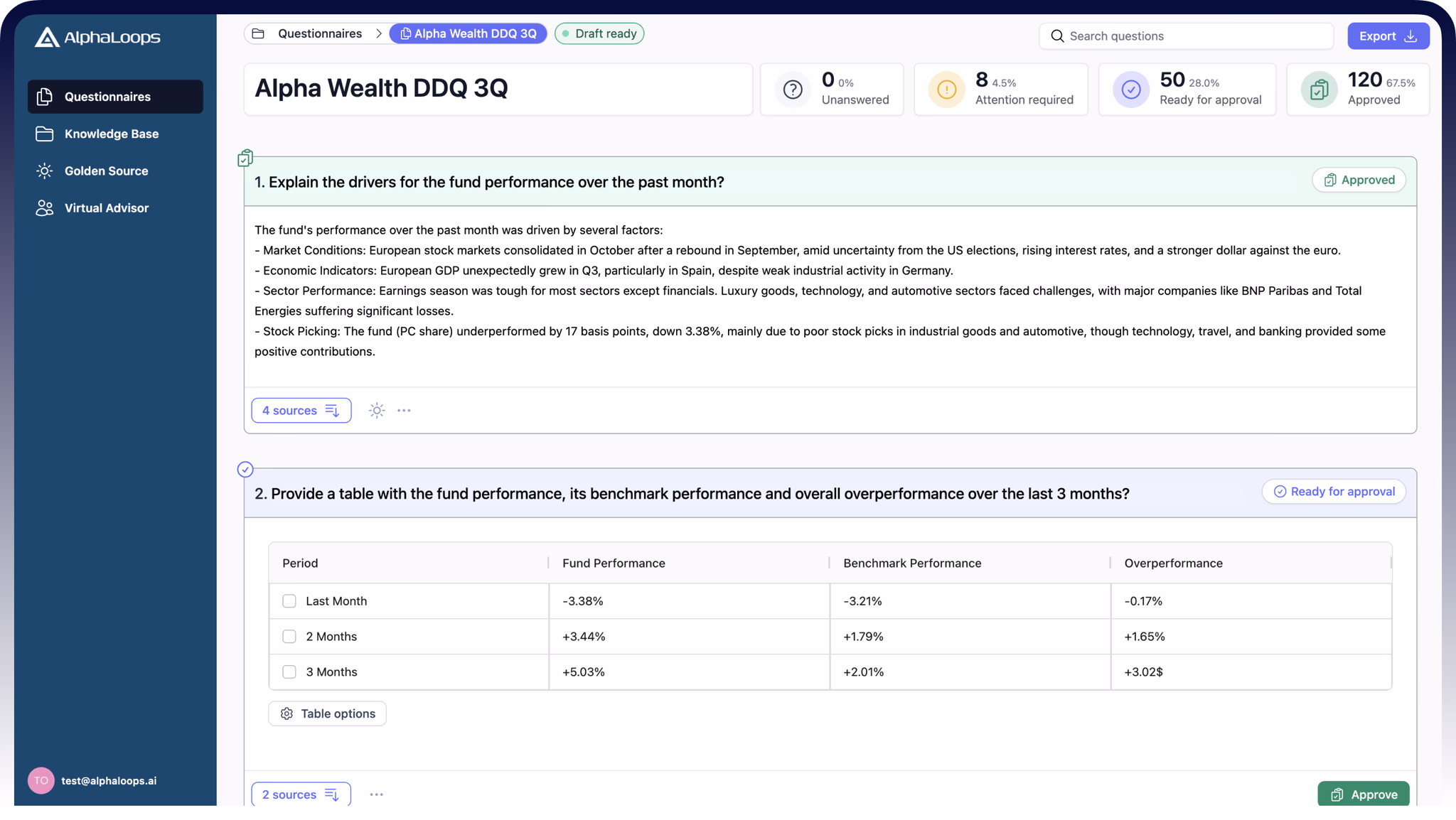Viewport: 1456px width, 820px height.
Task: Click the Approved clipboard icon in stats
Action: click(1319, 90)
